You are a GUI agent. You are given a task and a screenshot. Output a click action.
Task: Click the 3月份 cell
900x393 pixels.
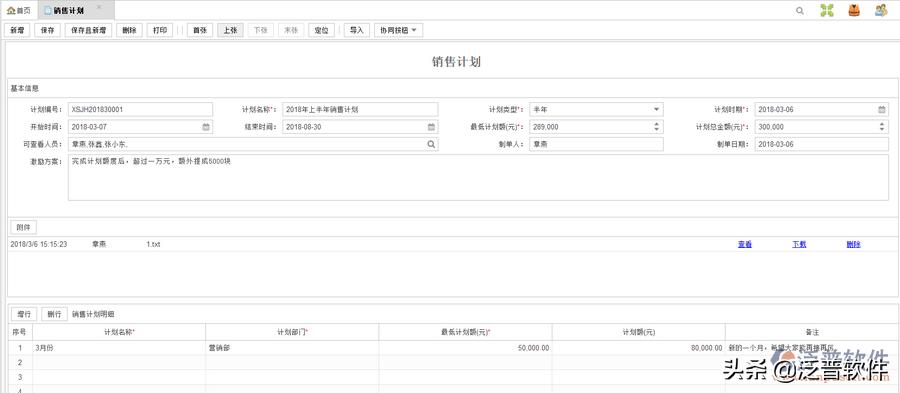119,348
